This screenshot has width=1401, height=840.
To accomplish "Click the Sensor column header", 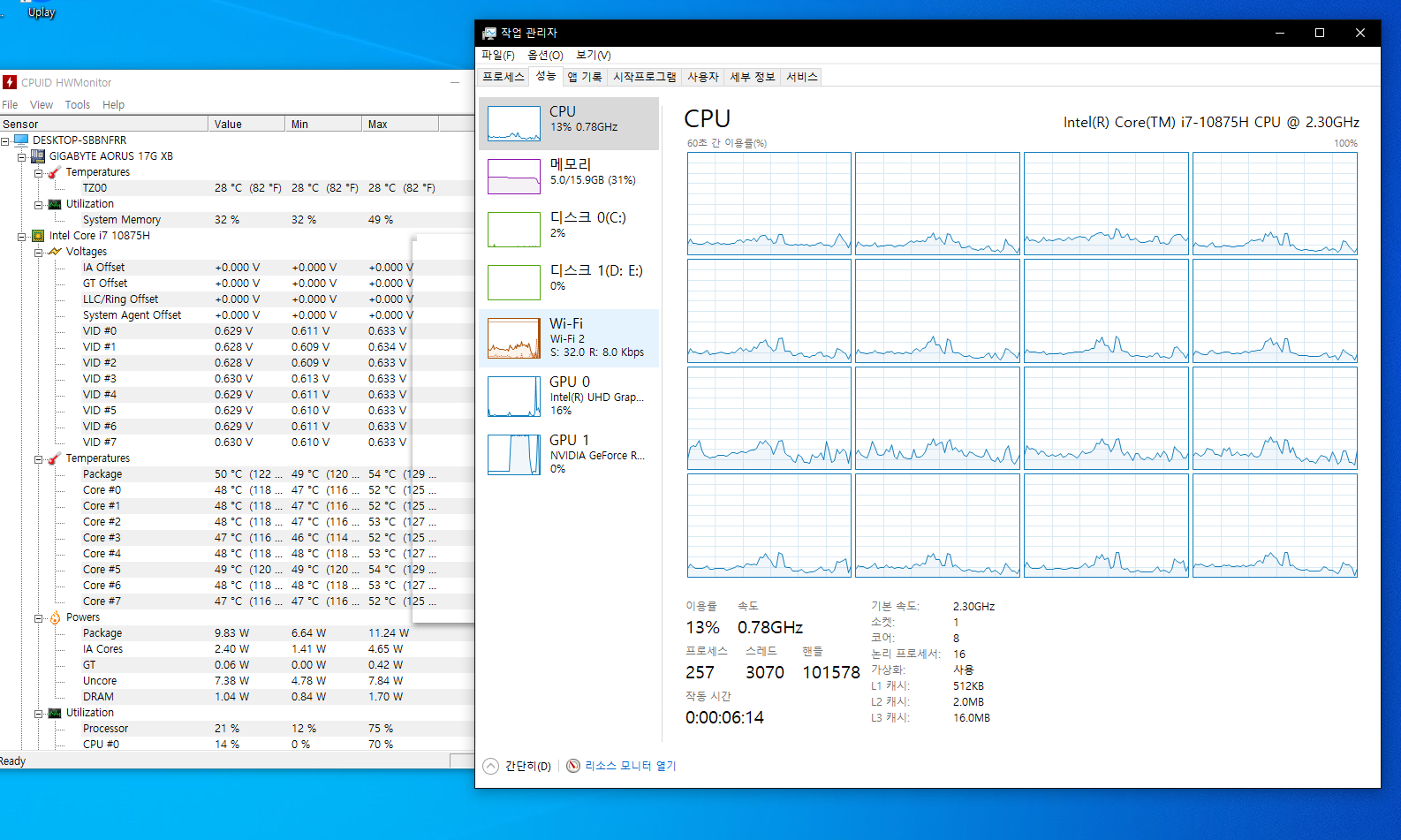I will [x=104, y=124].
